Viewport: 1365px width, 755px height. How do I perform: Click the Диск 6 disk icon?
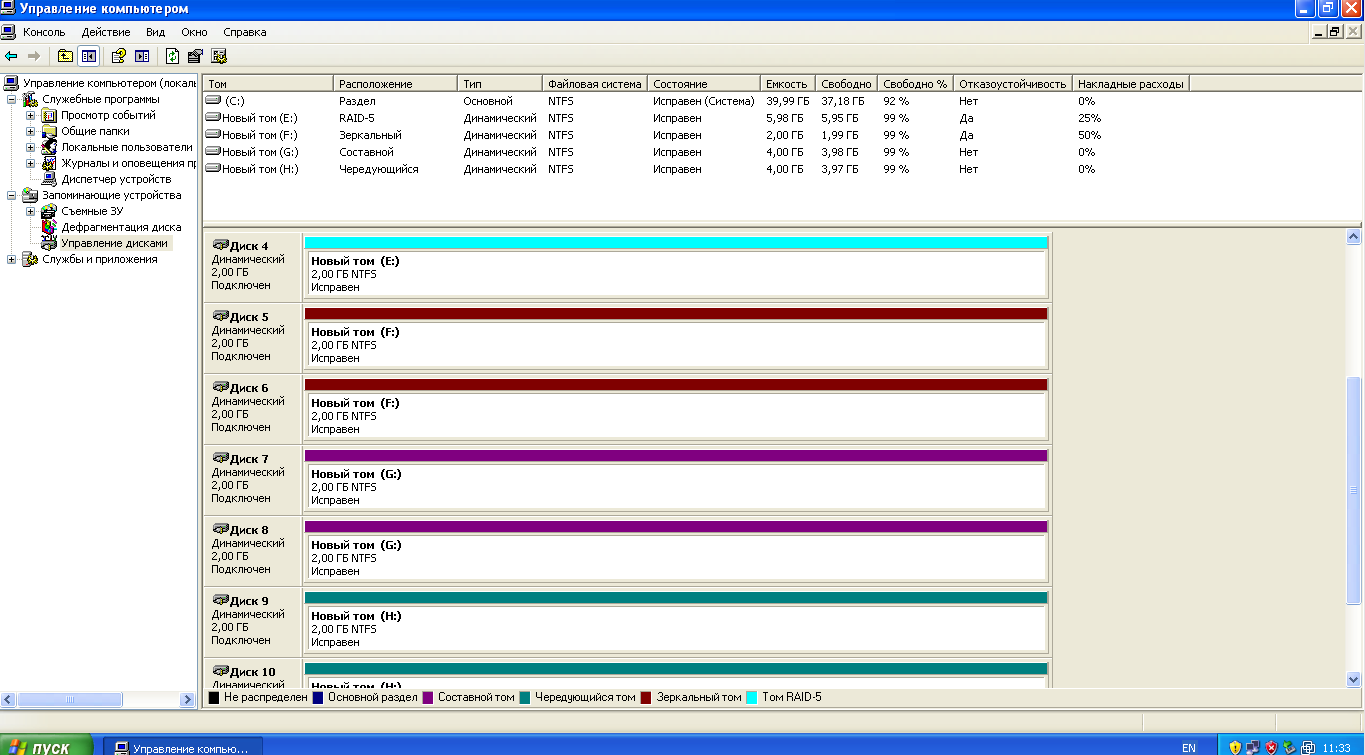(221, 387)
